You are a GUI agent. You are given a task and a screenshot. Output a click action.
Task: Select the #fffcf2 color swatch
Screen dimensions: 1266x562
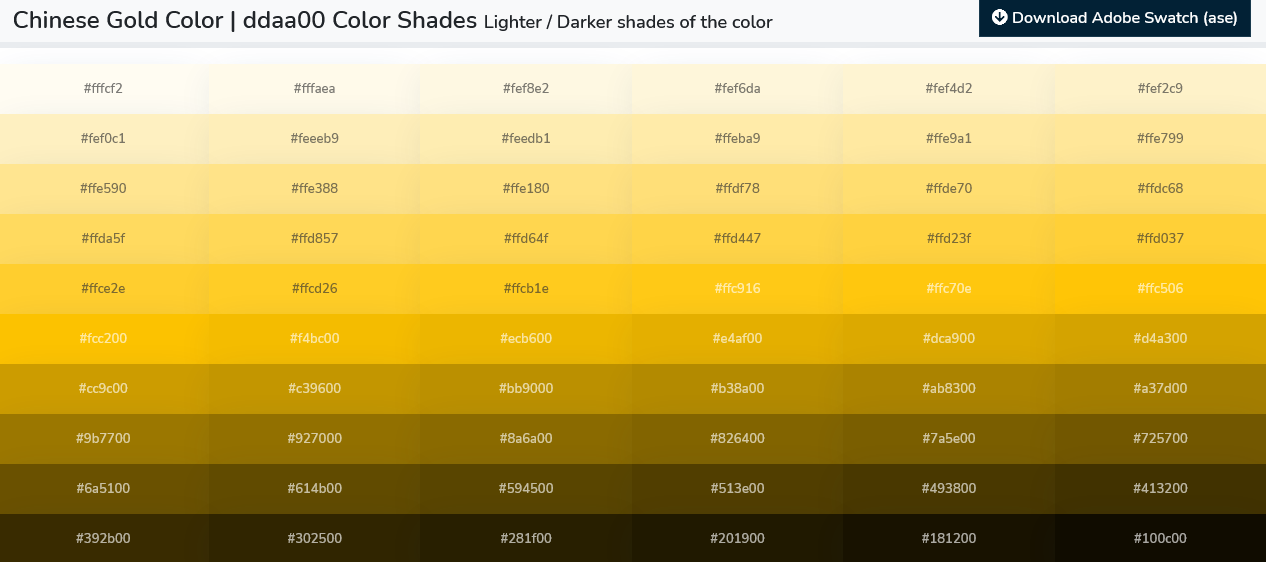pos(103,88)
